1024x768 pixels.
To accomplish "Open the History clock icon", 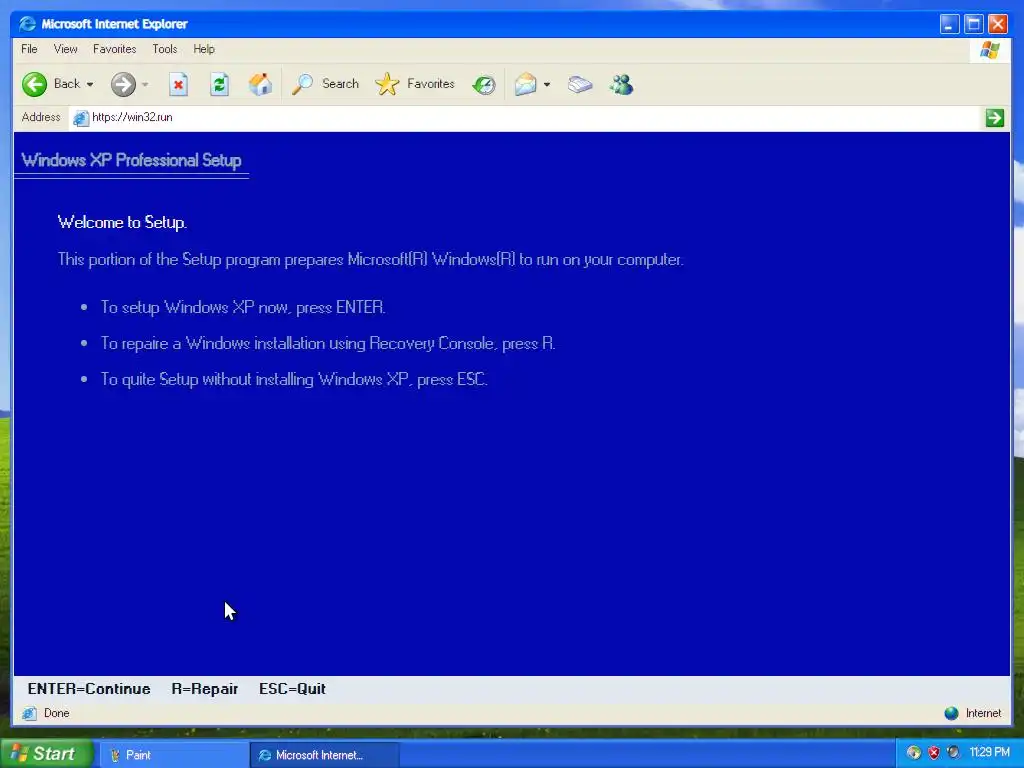I will pyautogui.click(x=484, y=84).
